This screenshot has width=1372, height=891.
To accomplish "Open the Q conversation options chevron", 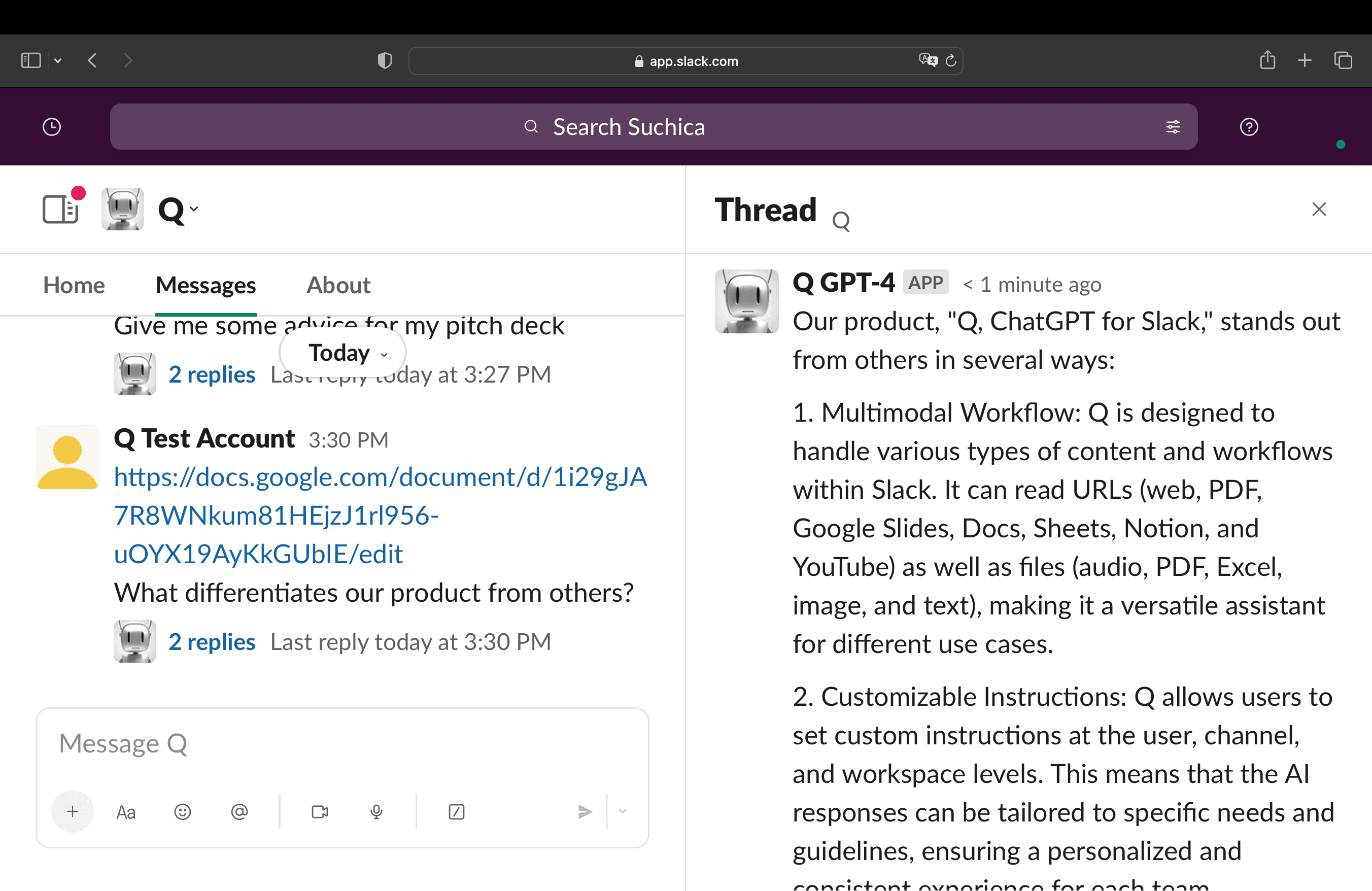I will click(x=194, y=209).
